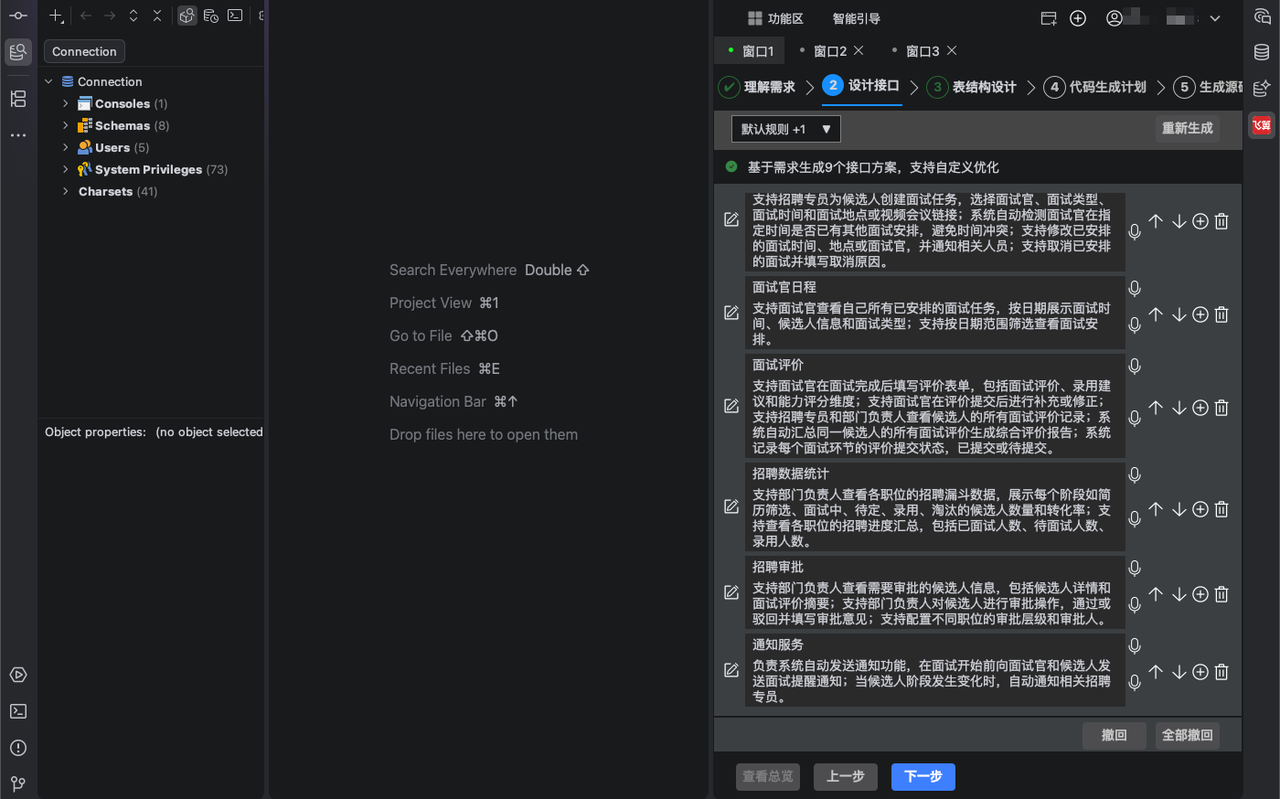Open the Services tool window icon
Screen dimensions: 1280x799
(x=18, y=675)
